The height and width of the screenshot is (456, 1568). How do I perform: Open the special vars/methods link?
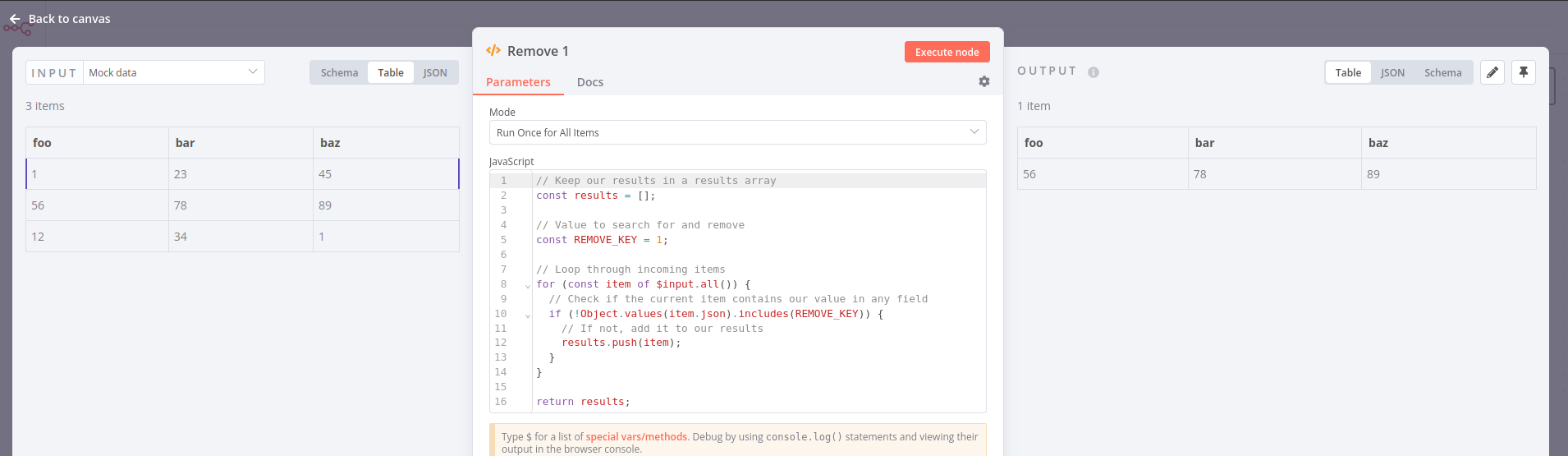pos(636,437)
